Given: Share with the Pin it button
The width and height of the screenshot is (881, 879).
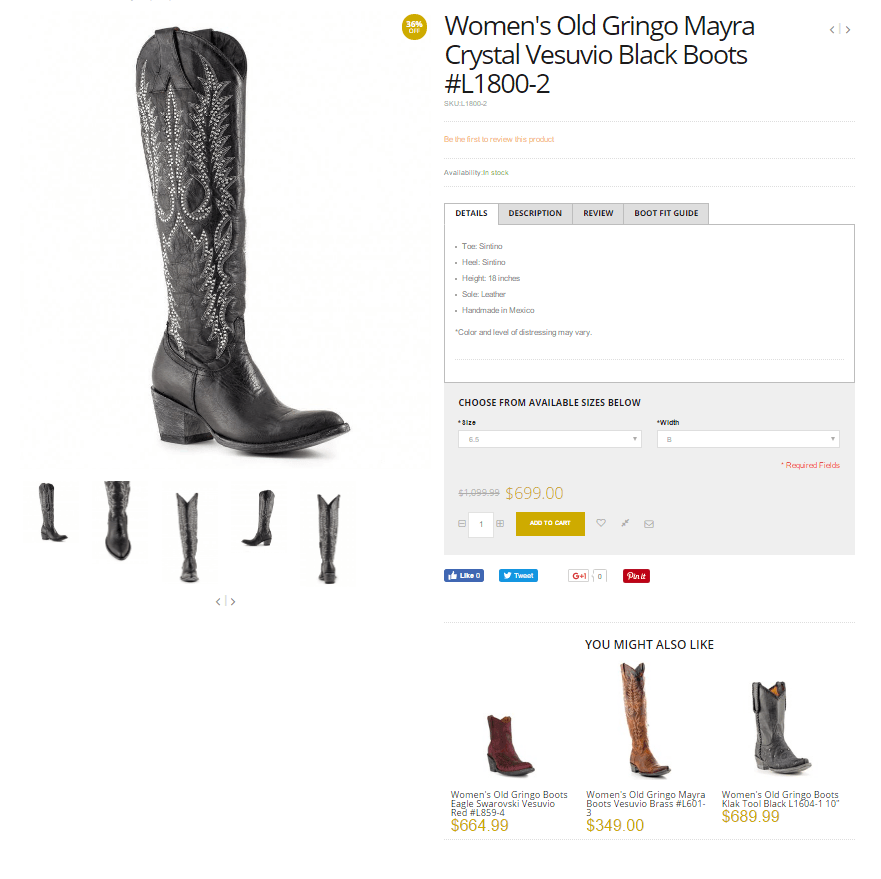Looking at the screenshot, I should pyautogui.click(x=636, y=576).
